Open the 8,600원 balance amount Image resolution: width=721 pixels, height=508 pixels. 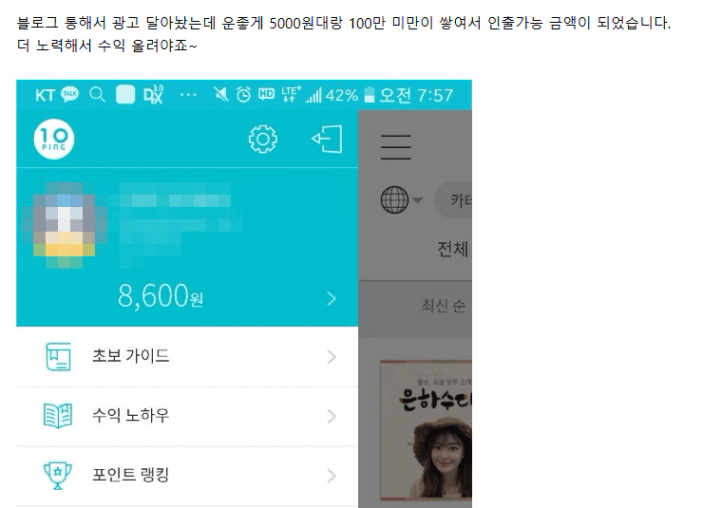click(160, 296)
